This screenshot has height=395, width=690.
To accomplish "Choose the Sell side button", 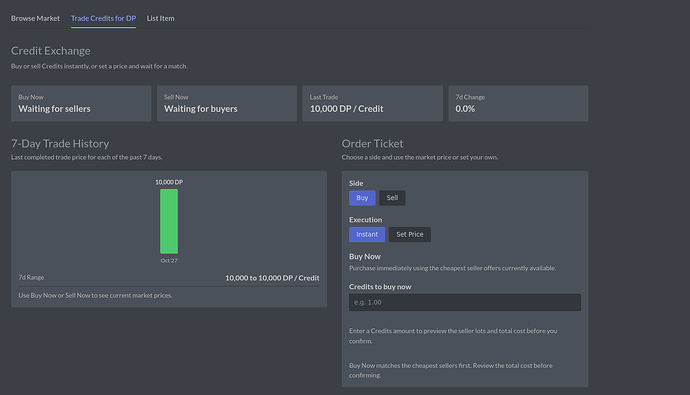I will click(392, 198).
